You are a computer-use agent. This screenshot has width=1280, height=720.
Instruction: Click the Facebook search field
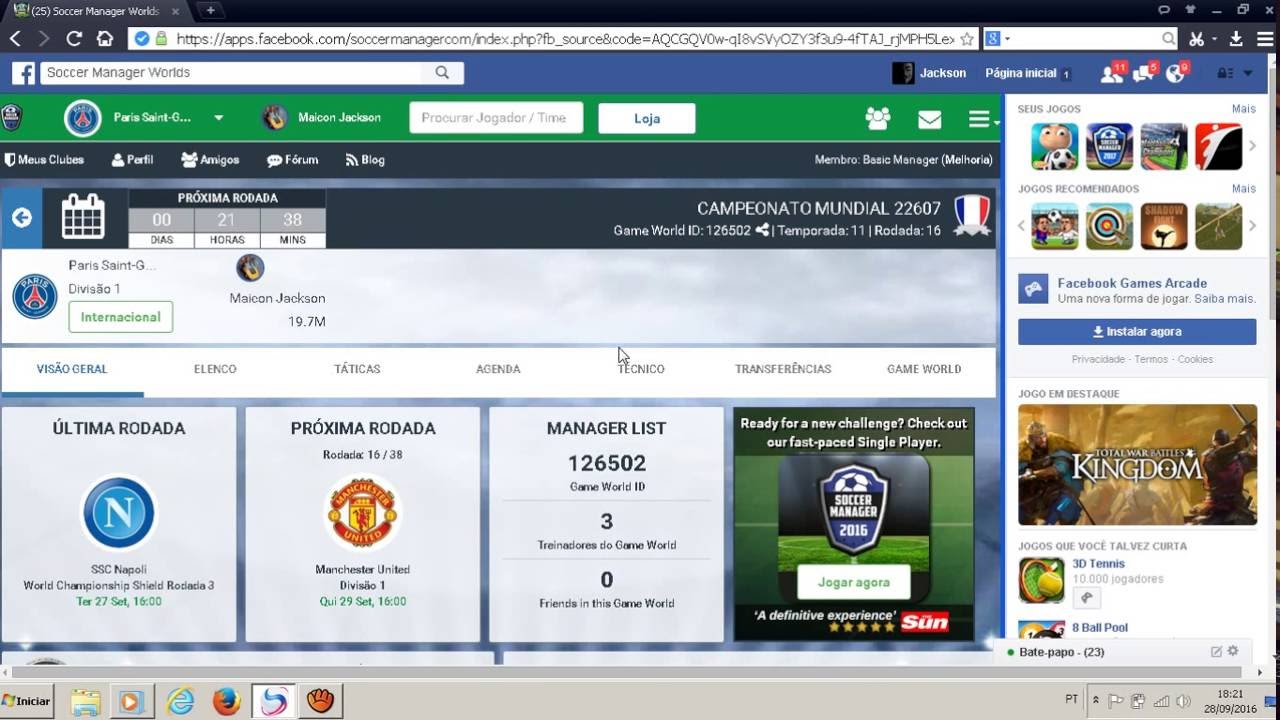(x=231, y=73)
